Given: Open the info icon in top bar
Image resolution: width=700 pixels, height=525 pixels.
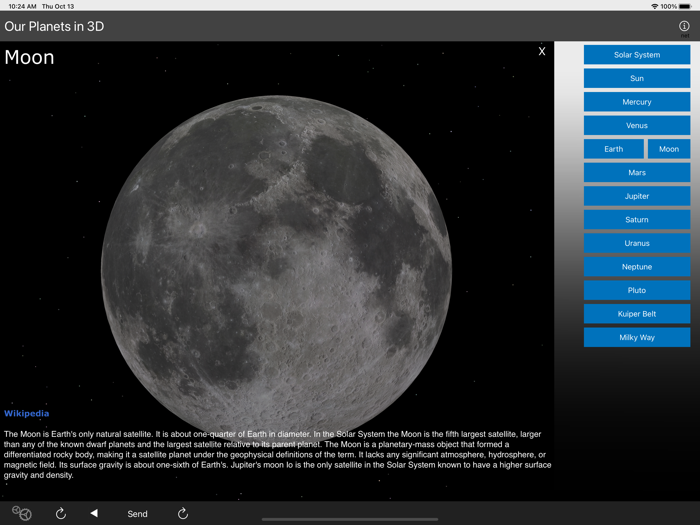Looking at the screenshot, I should click(684, 27).
